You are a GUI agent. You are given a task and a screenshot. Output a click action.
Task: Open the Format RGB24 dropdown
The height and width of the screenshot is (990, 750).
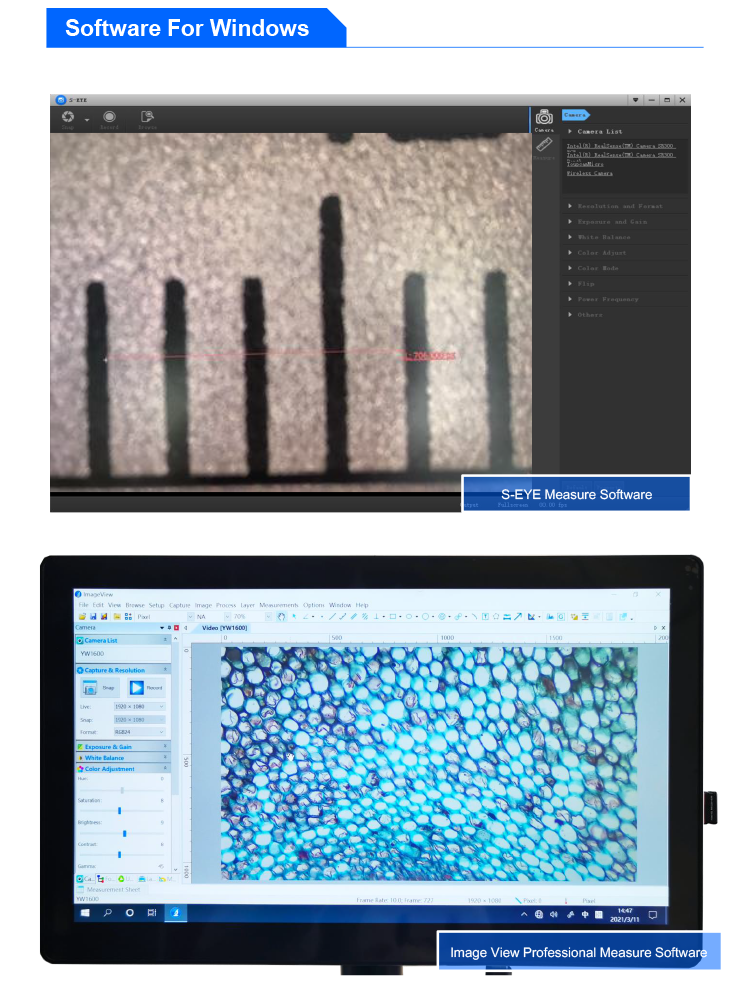tap(140, 732)
